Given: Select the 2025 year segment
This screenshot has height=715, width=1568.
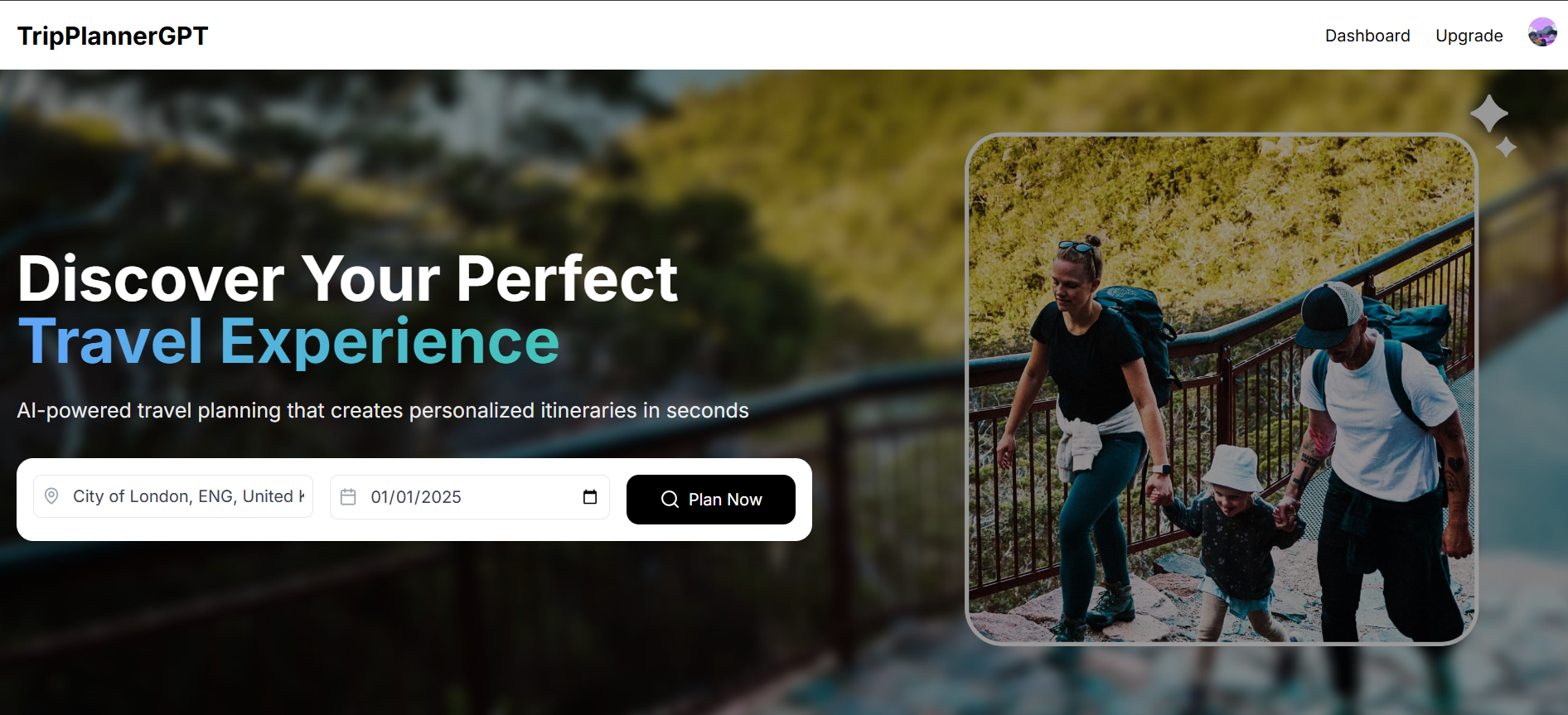Looking at the screenshot, I should (x=441, y=497).
